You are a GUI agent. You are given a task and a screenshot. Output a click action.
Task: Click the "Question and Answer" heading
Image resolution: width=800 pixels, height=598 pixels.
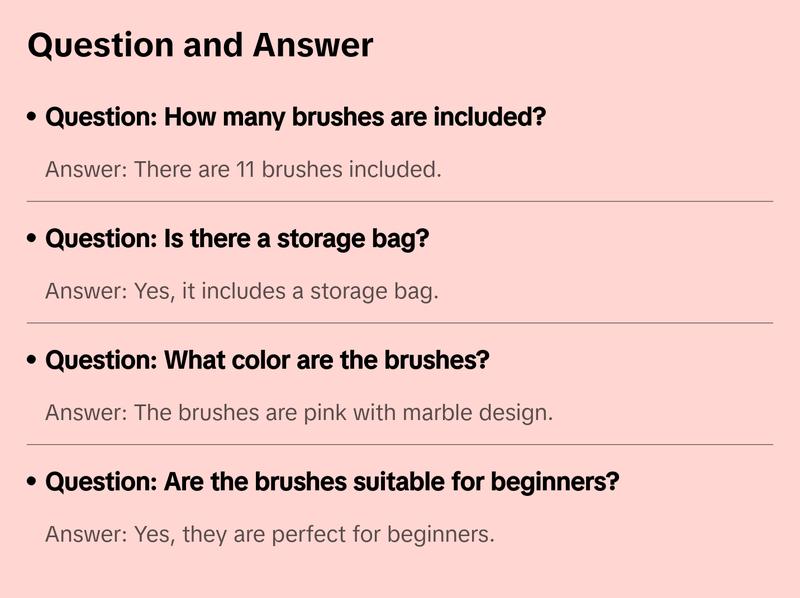click(200, 45)
